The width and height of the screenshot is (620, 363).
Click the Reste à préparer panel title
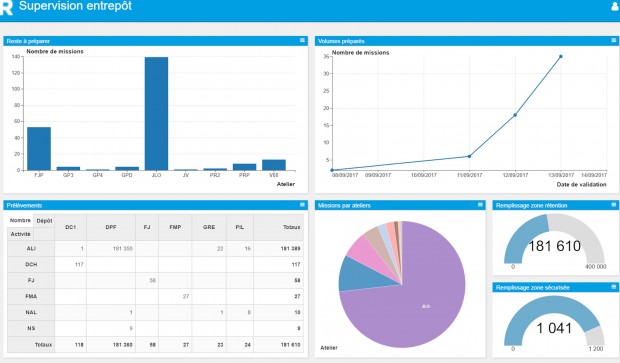pyautogui.click(x=28, y=41)
